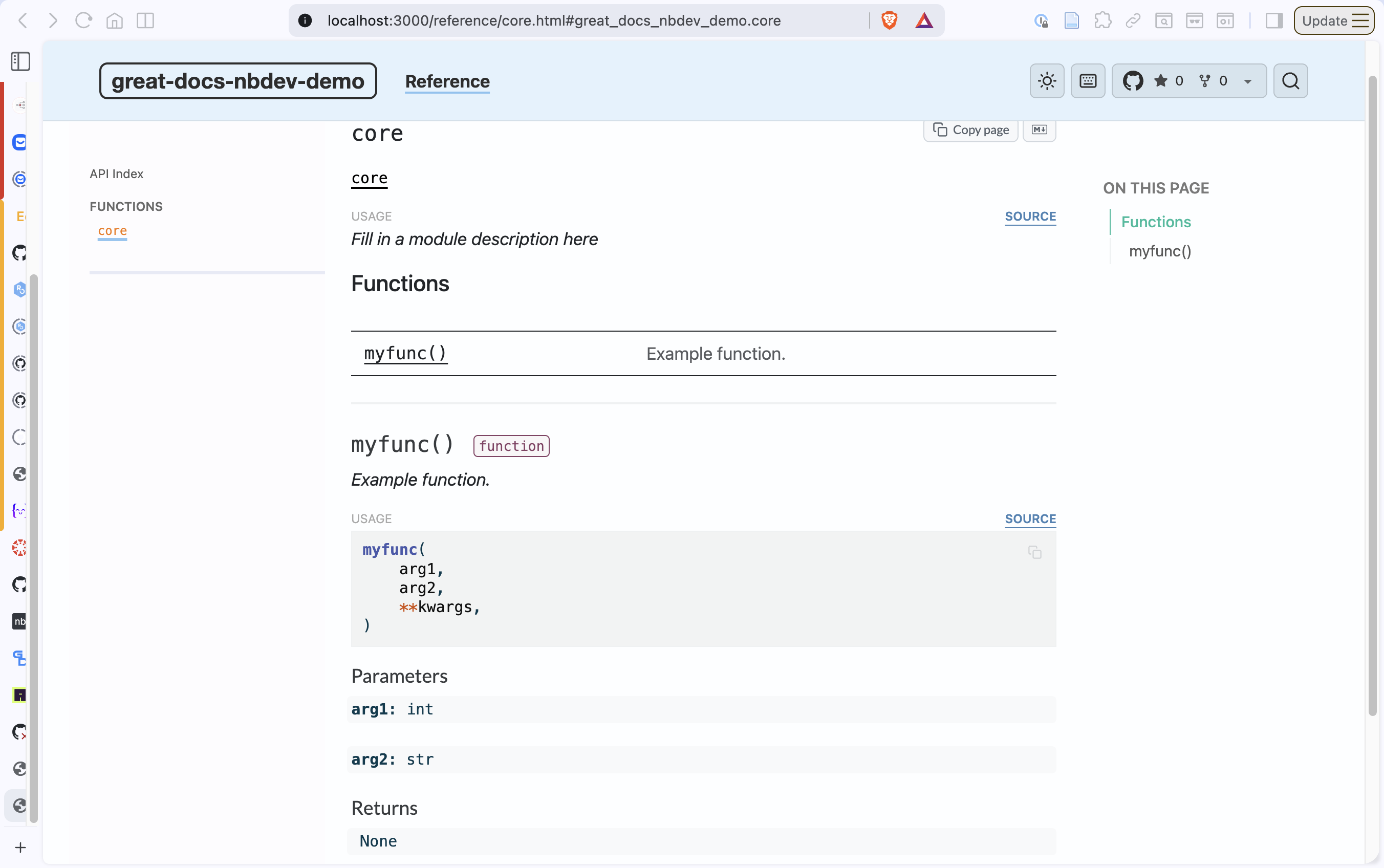
Task: Click the Markdown view icon button
Action: click(1039, 130)
